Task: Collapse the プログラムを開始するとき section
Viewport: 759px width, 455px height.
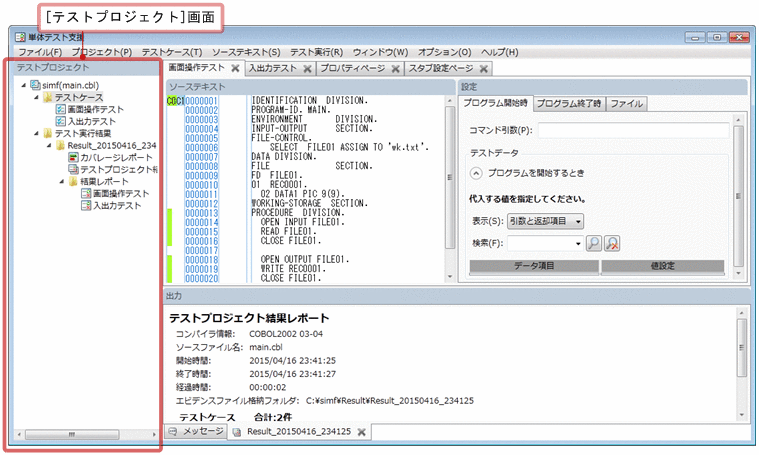Action: point(476,173)
